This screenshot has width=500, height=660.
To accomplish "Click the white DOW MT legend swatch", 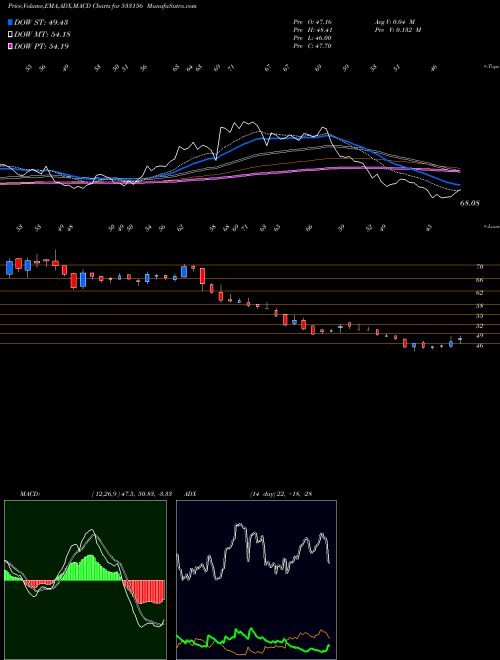I will 10,35.
